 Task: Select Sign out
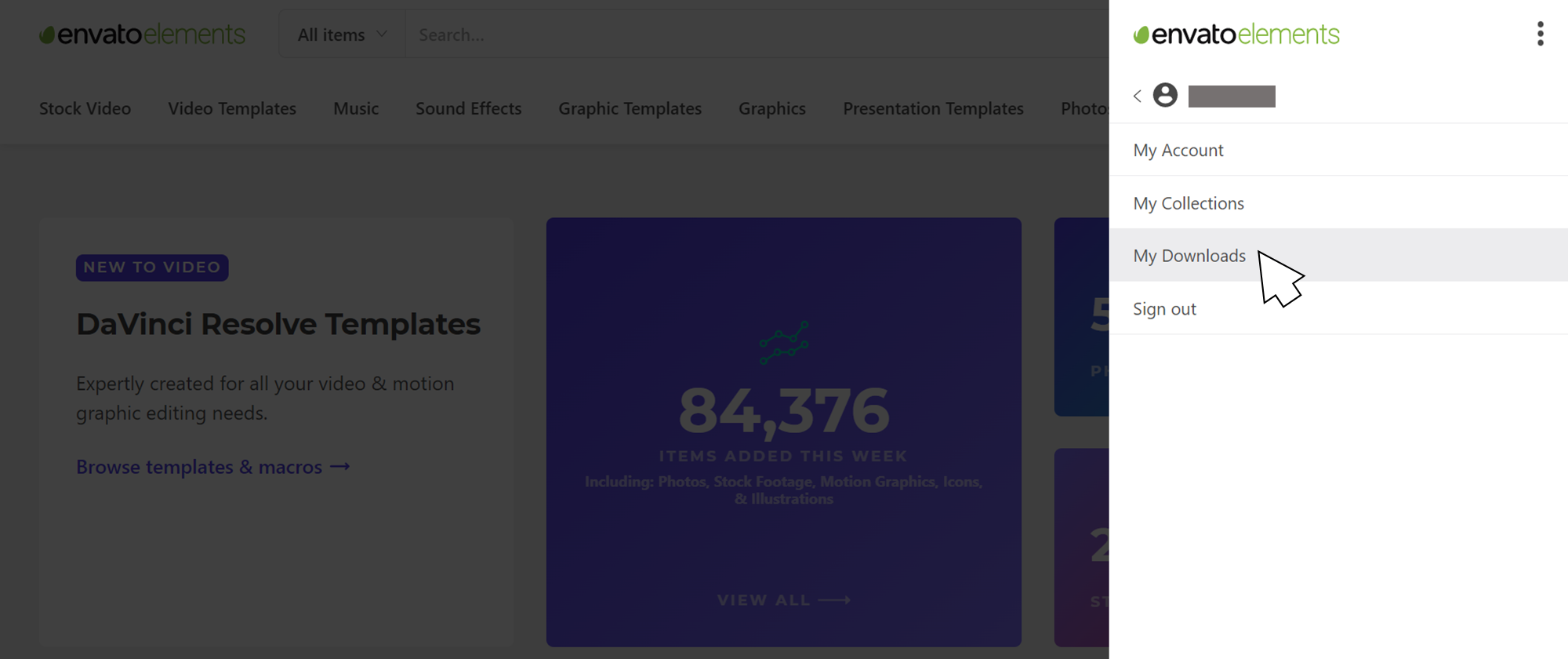[x=1338, y=308]
